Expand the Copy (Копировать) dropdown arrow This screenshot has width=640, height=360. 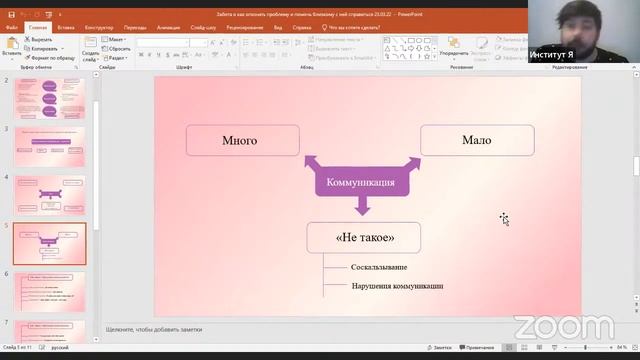click(x=62, y=49)
